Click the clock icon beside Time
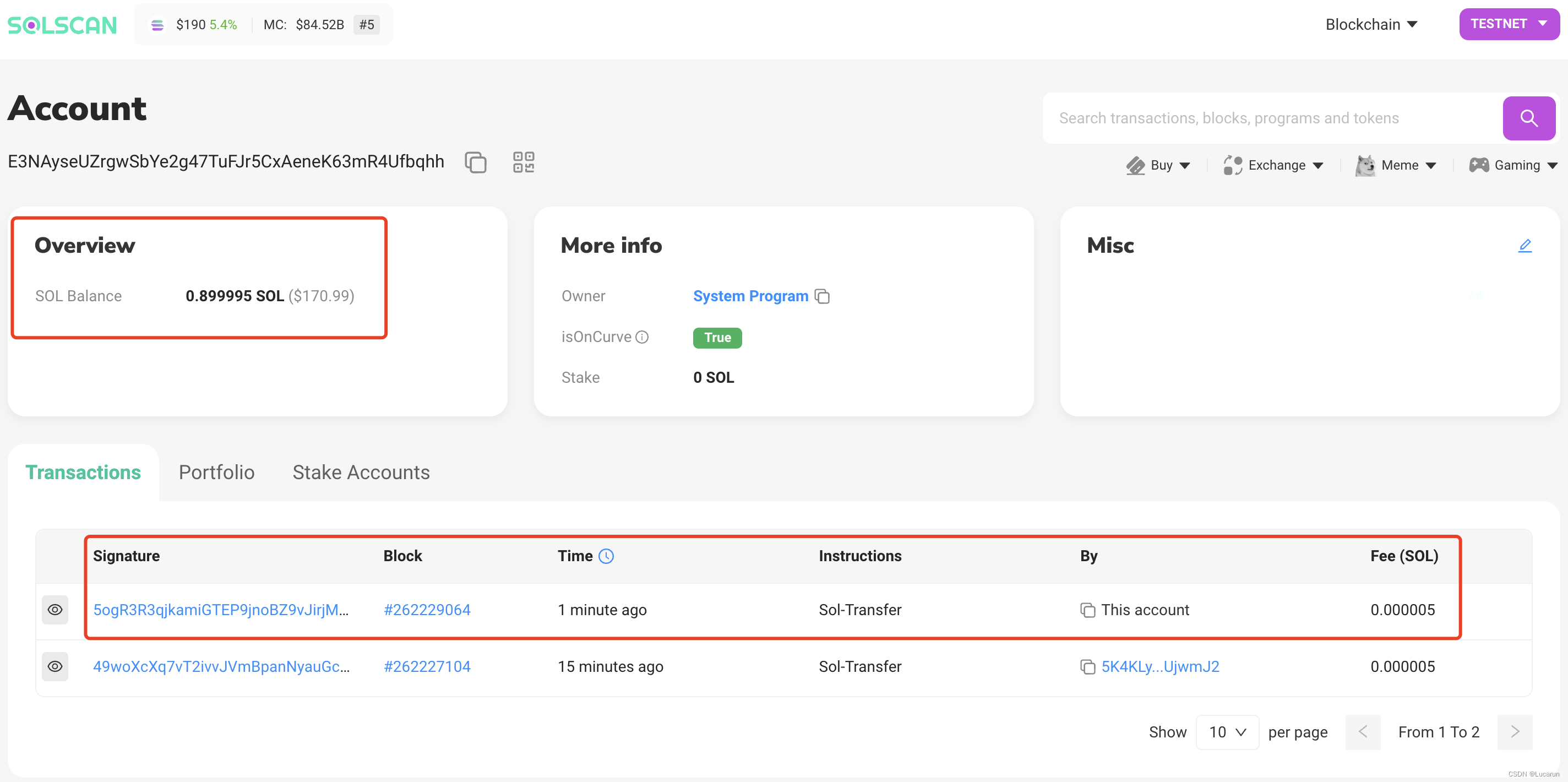1568x782 pixels. click(x=606, y=556)
